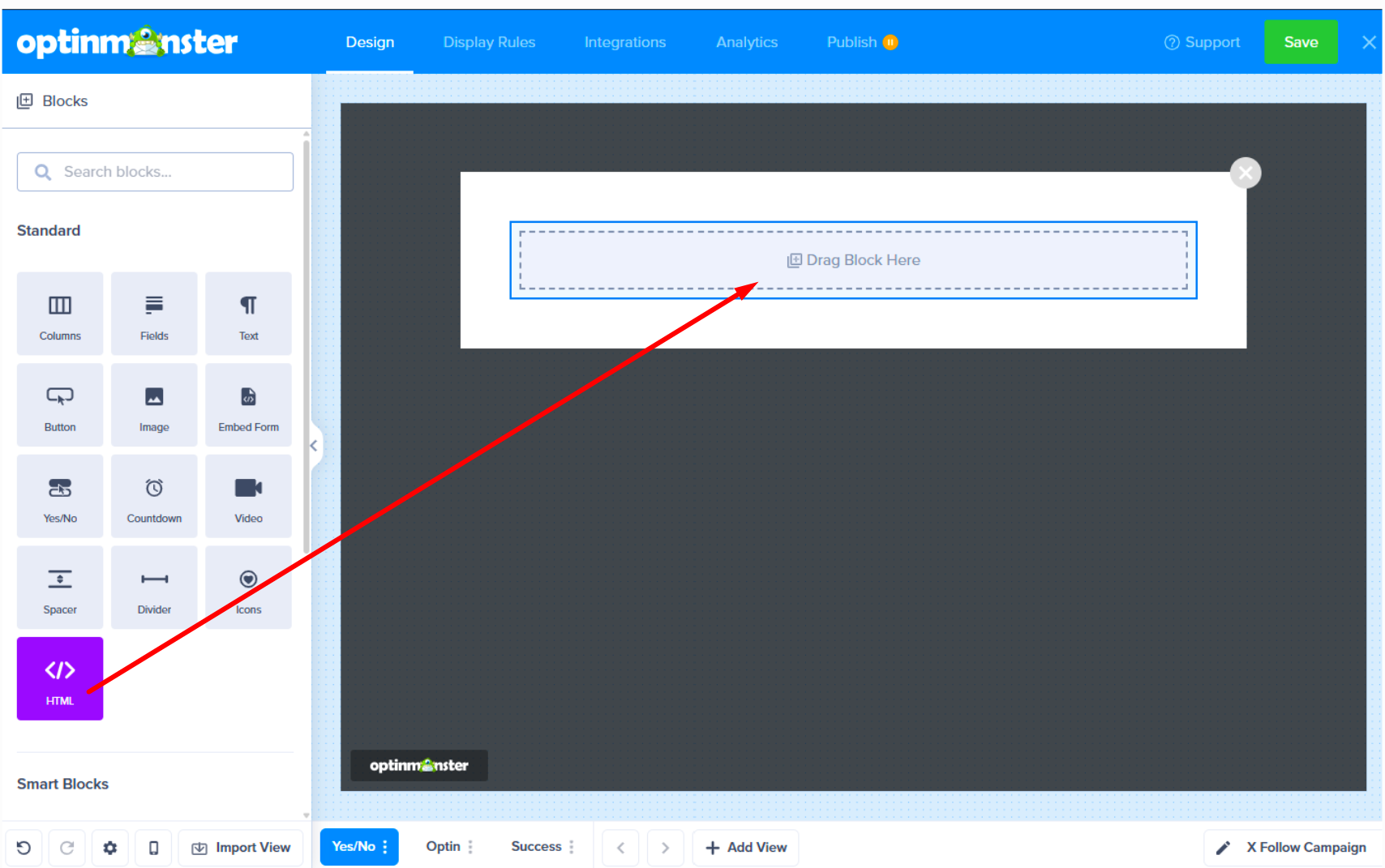Click the X Follow Campaign name
Viewport: 1385px width, 868px height.
1306,848
